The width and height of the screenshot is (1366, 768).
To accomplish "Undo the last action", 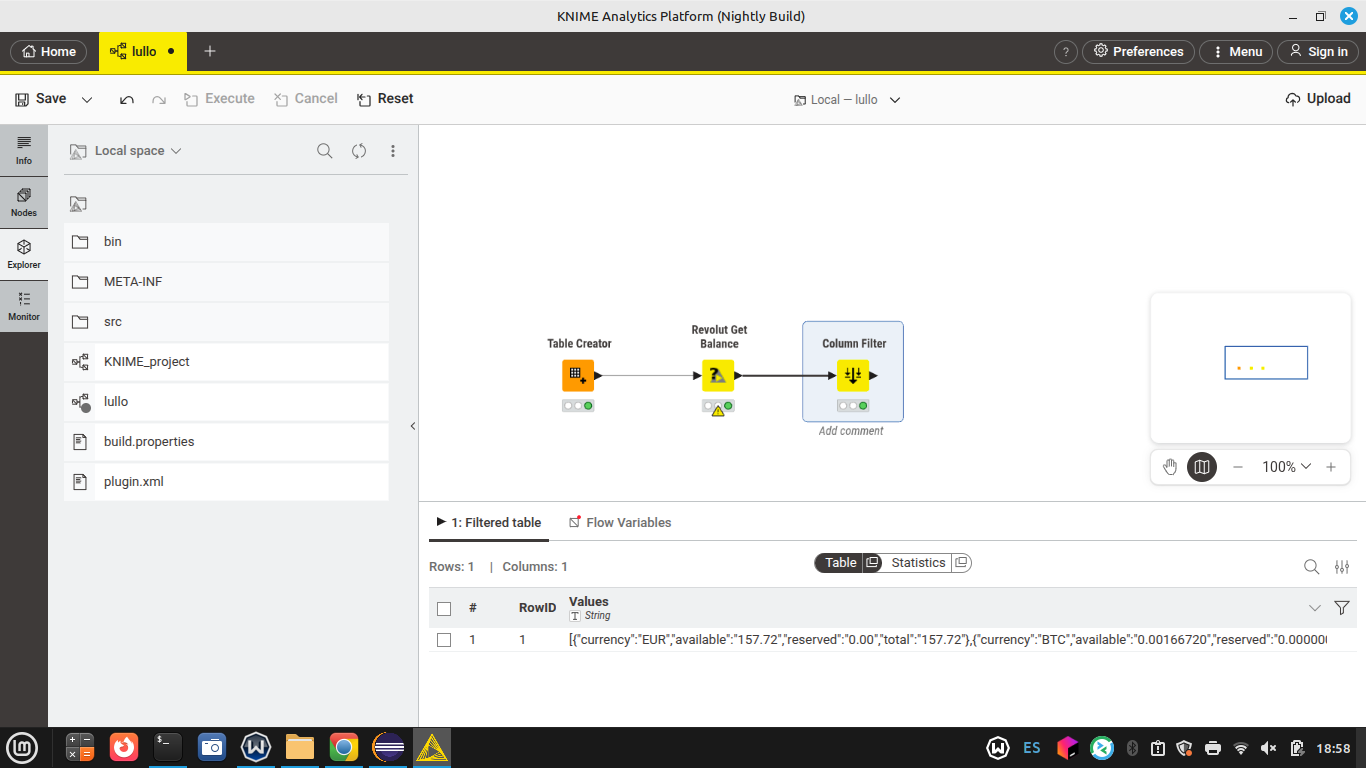I will 127,99.
